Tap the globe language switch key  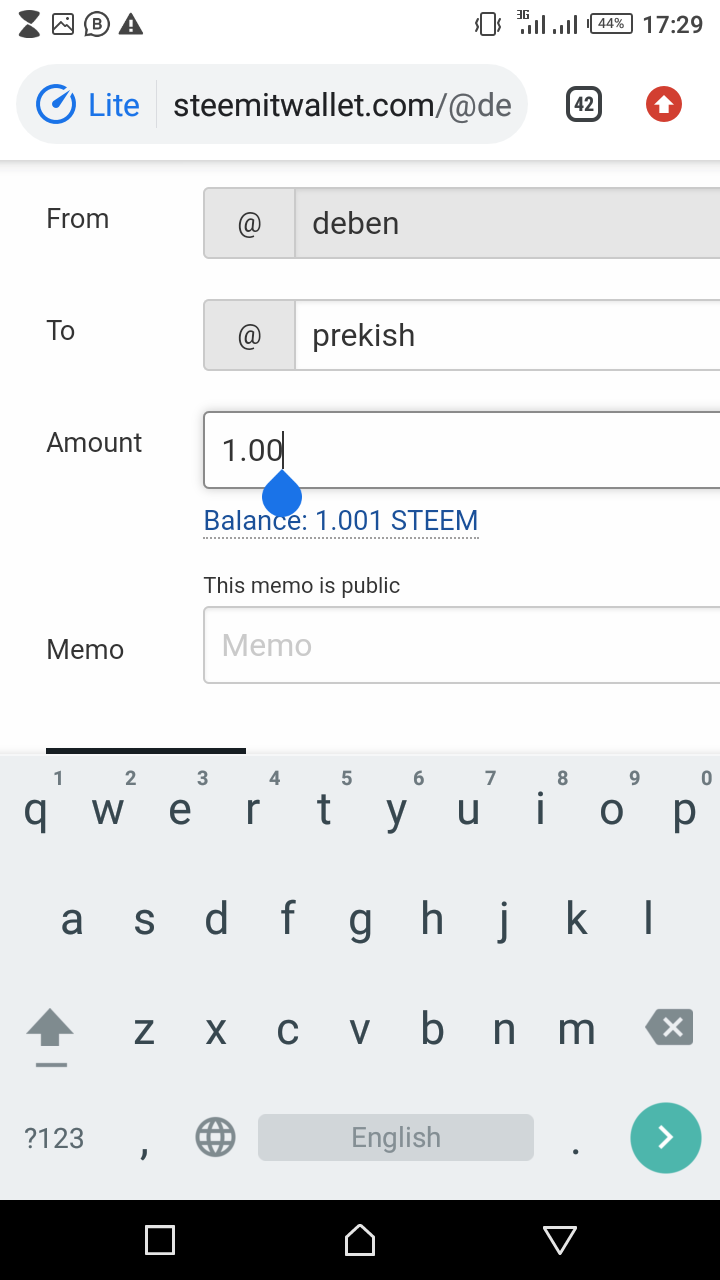tap(215, 1137)
